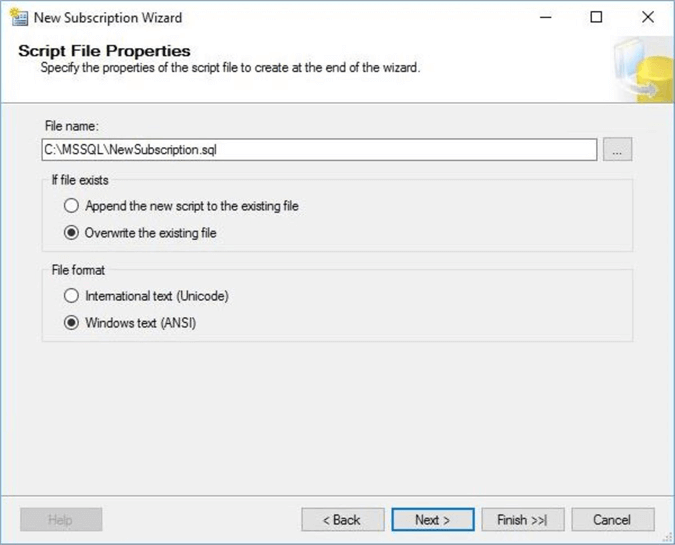Select International text (Unicode) format
The image size is (675, 545).
(71, 296)
